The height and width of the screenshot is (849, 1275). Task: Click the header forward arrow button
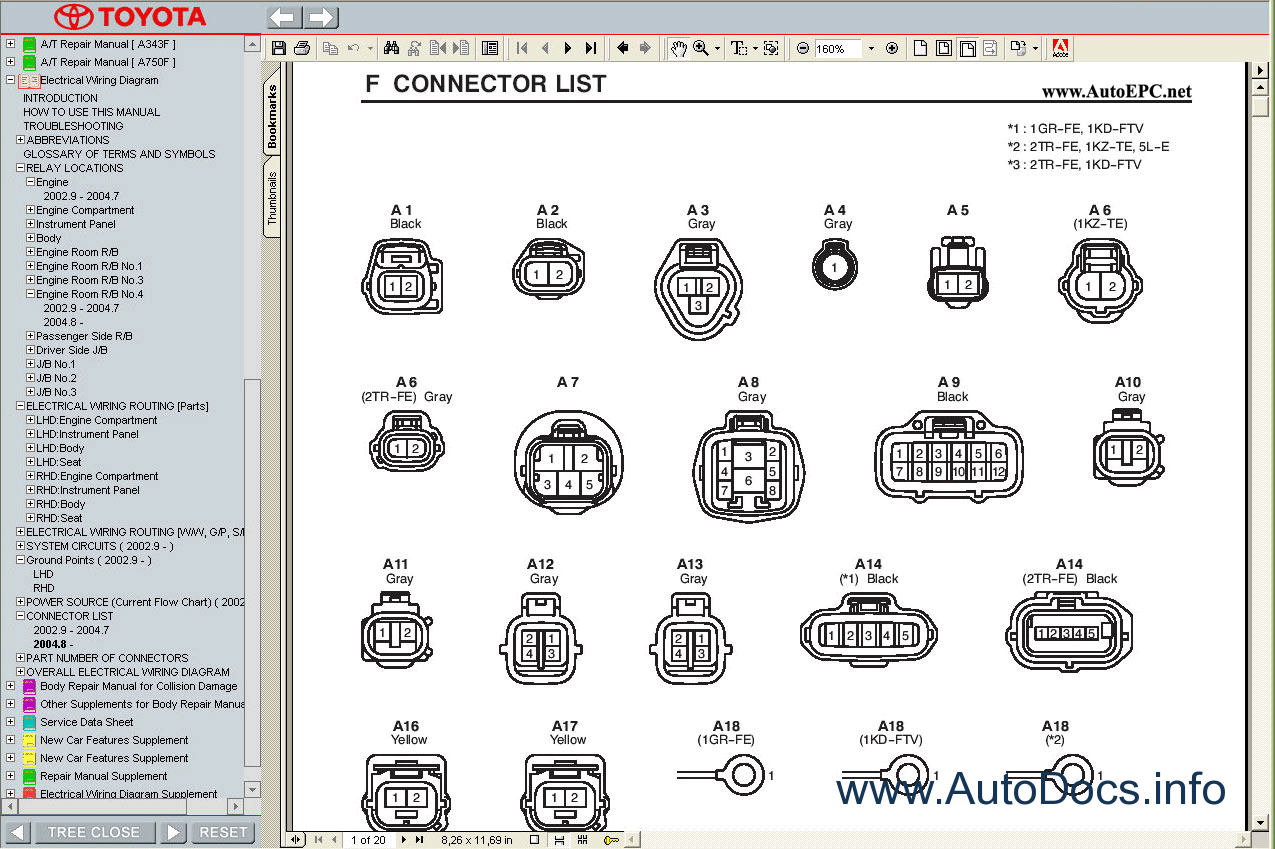(x=321, y=18)
